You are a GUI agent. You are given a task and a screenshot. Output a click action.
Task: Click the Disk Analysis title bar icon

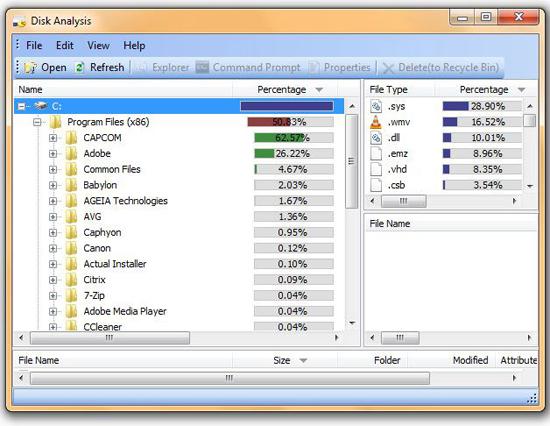click(x=20, y=22)
